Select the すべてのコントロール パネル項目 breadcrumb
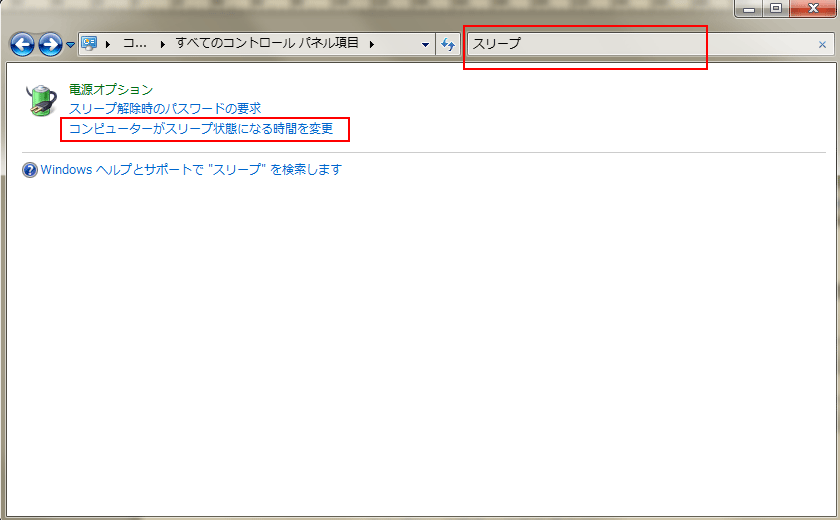Viewport: 840px width, 520px height. (x=268, y=44)
